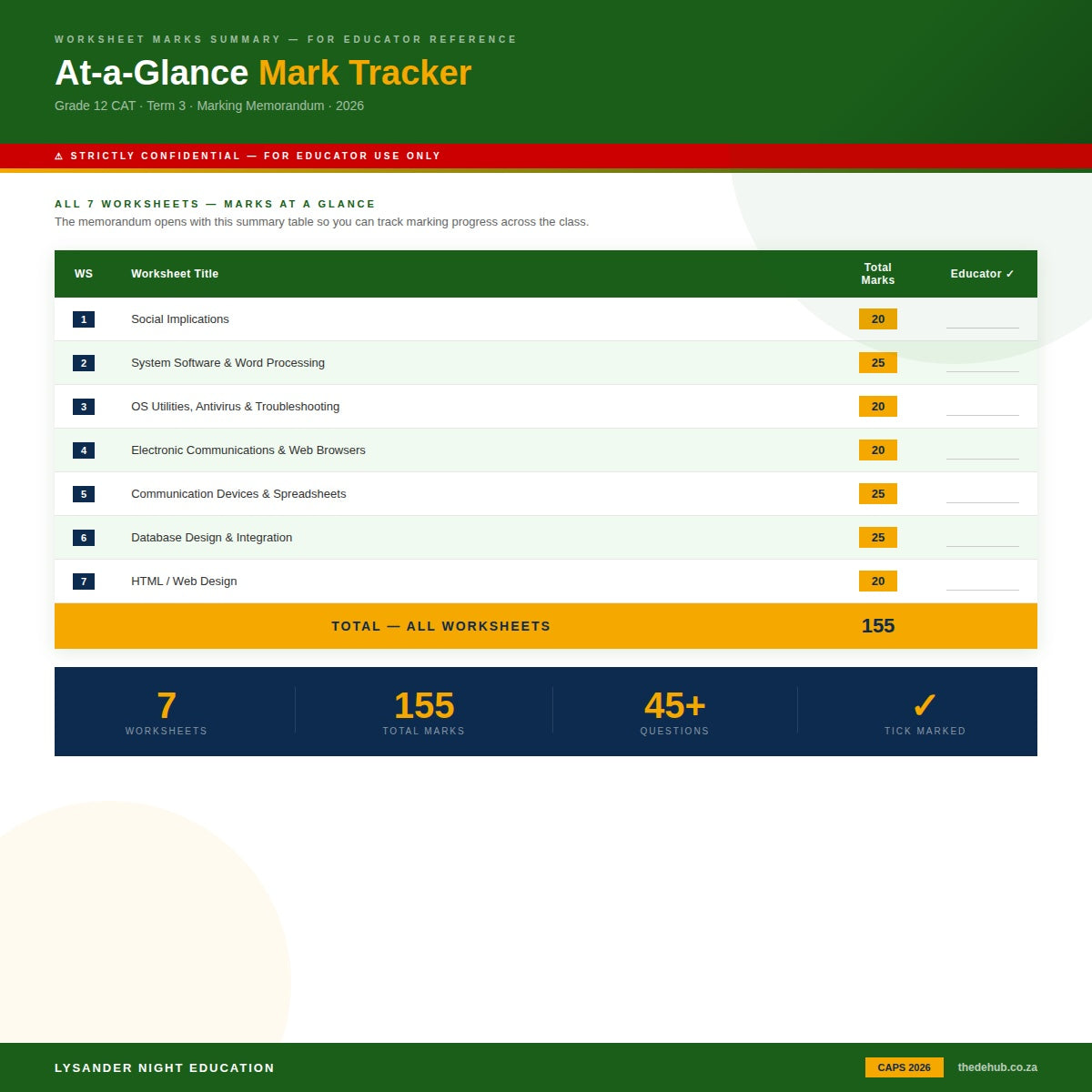The image size is (1092, 1092).
Task: Click the worksheet number 2 badge
Action: click(84, 363)
